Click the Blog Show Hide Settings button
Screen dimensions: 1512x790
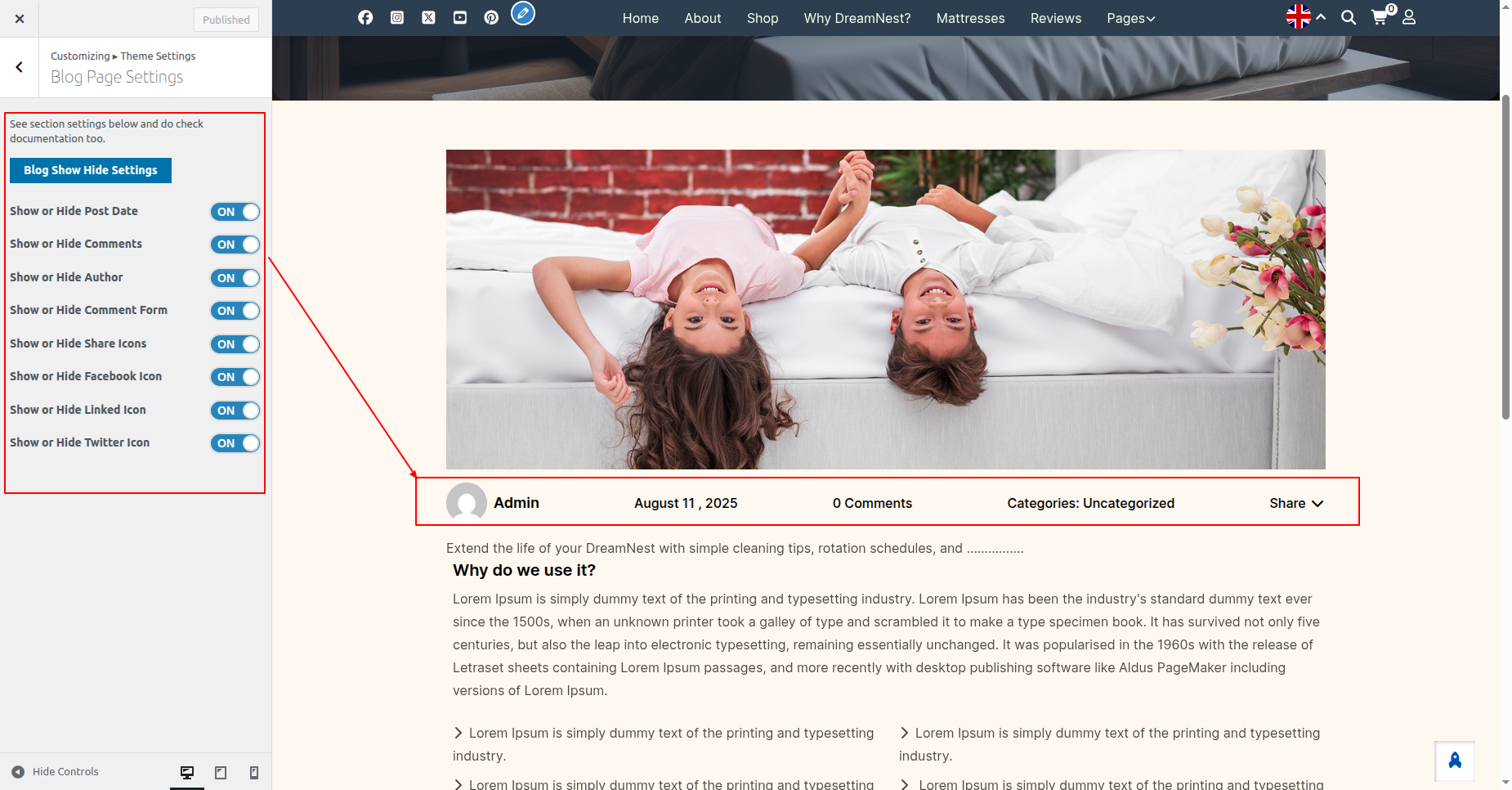coord(91,170)
